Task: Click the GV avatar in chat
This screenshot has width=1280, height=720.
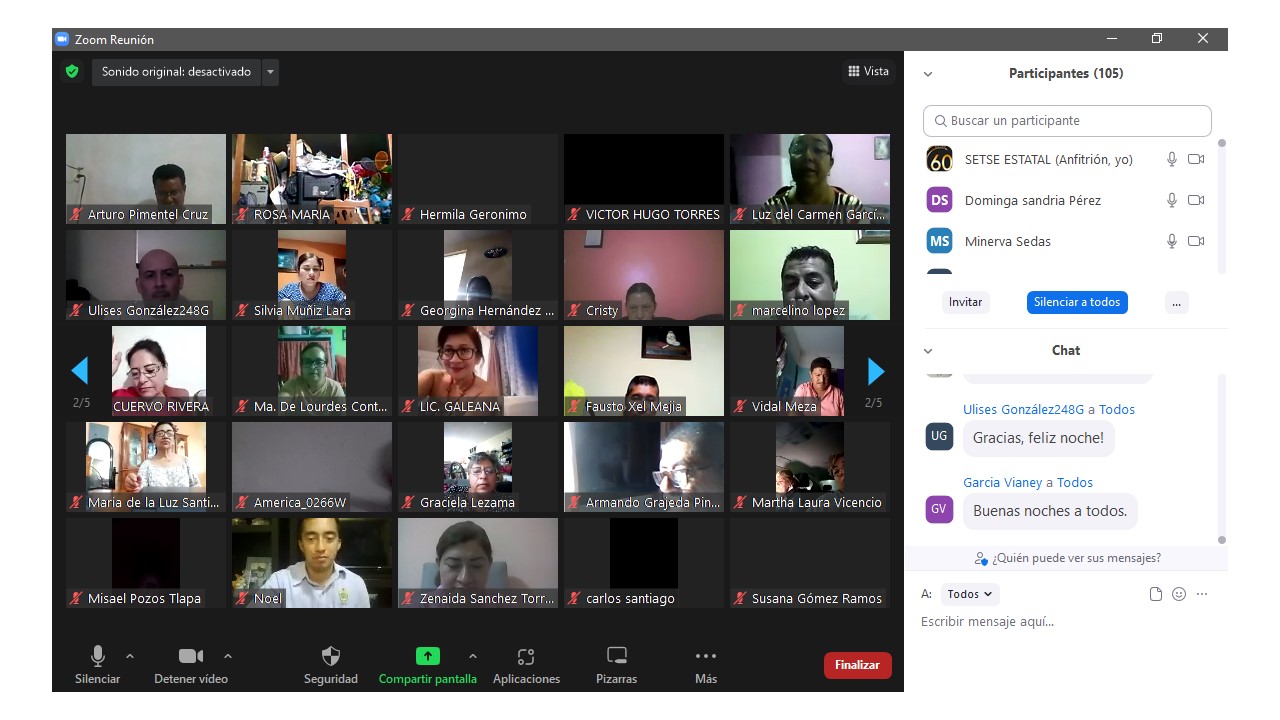Action: click(939, 509)
